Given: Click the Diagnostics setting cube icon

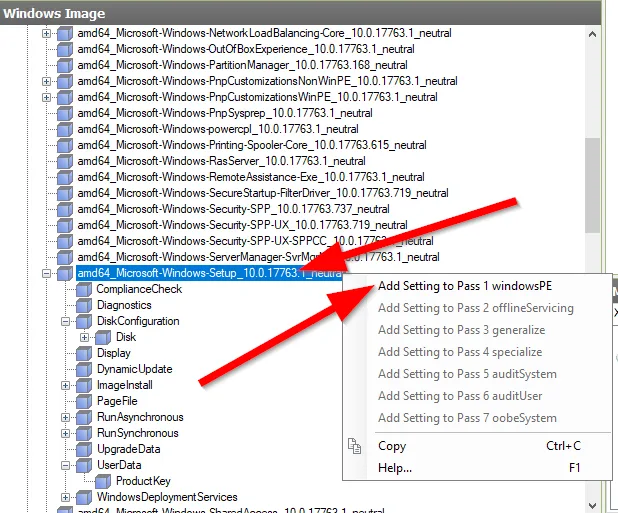Looking at the screenshot, I should [x=84, y=305].
